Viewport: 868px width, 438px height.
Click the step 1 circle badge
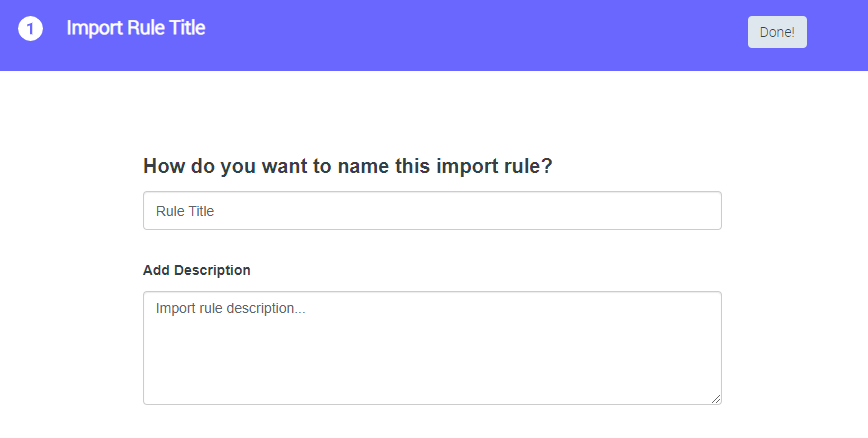pos(30,29)
